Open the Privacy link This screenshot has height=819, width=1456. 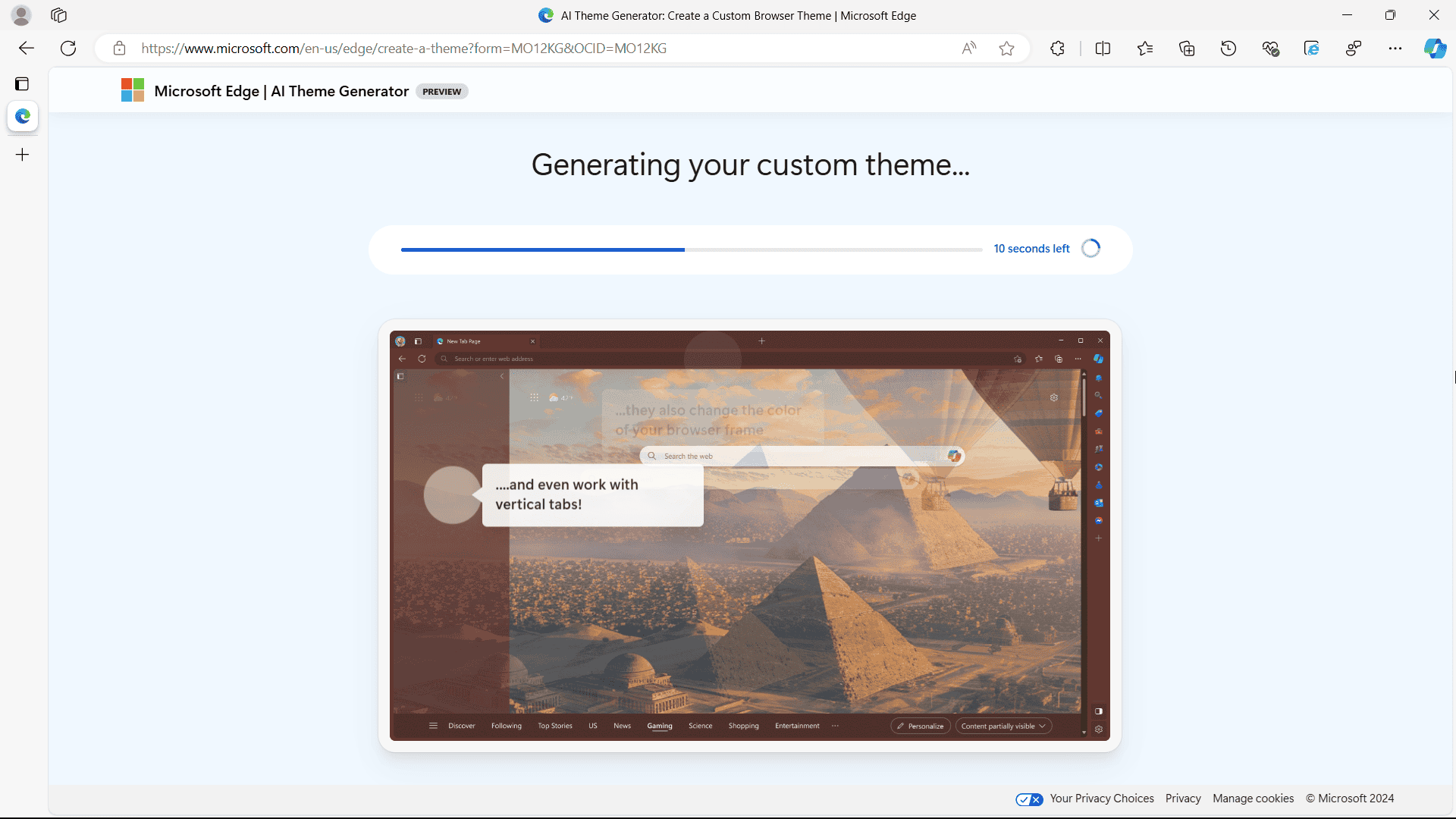[1182, 798]
